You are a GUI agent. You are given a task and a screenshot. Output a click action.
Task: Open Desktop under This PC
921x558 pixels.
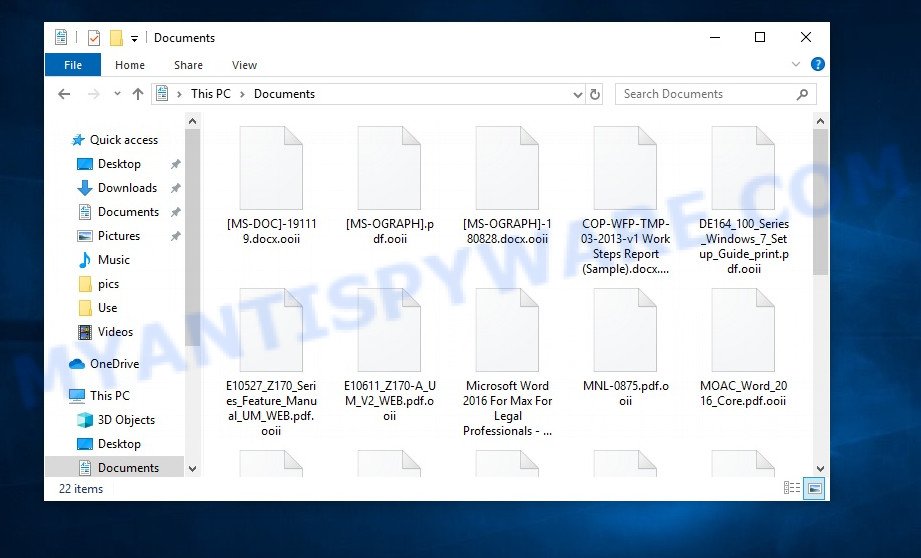(119, 444)
